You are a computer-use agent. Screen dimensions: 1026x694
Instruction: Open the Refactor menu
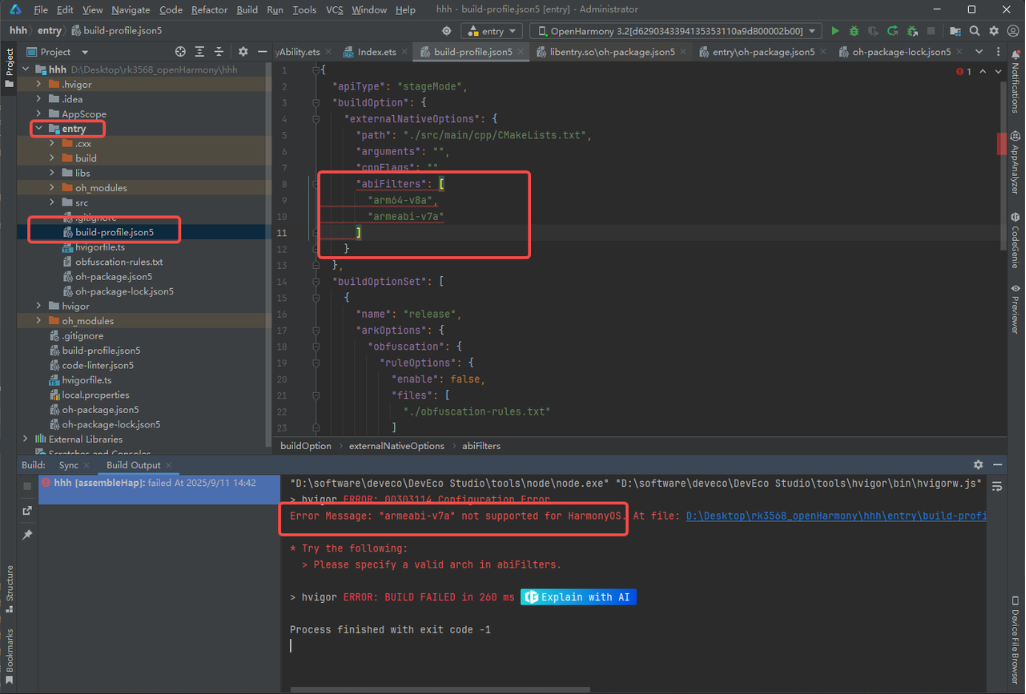click(x=209, y=10)
